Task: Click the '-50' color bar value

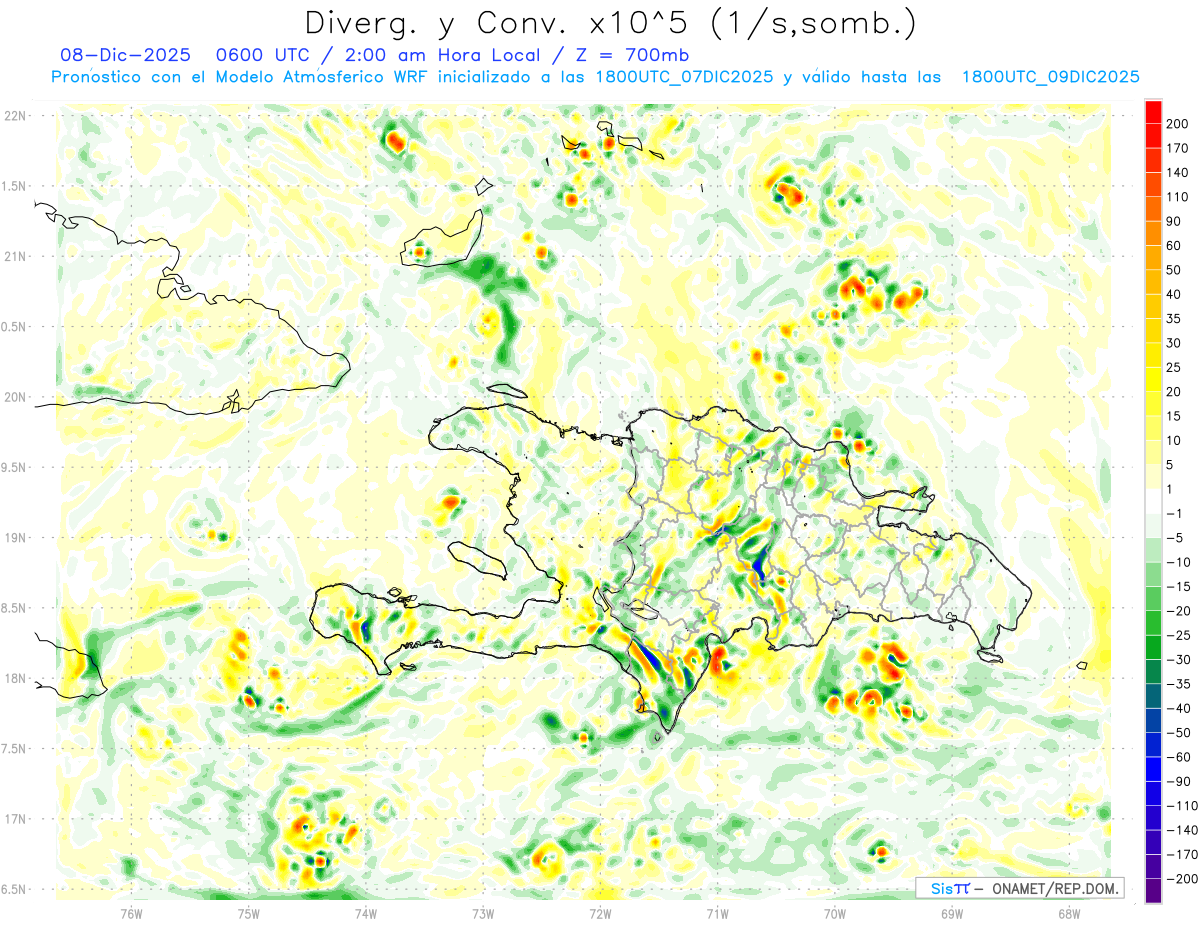Action: (1178, 733)
